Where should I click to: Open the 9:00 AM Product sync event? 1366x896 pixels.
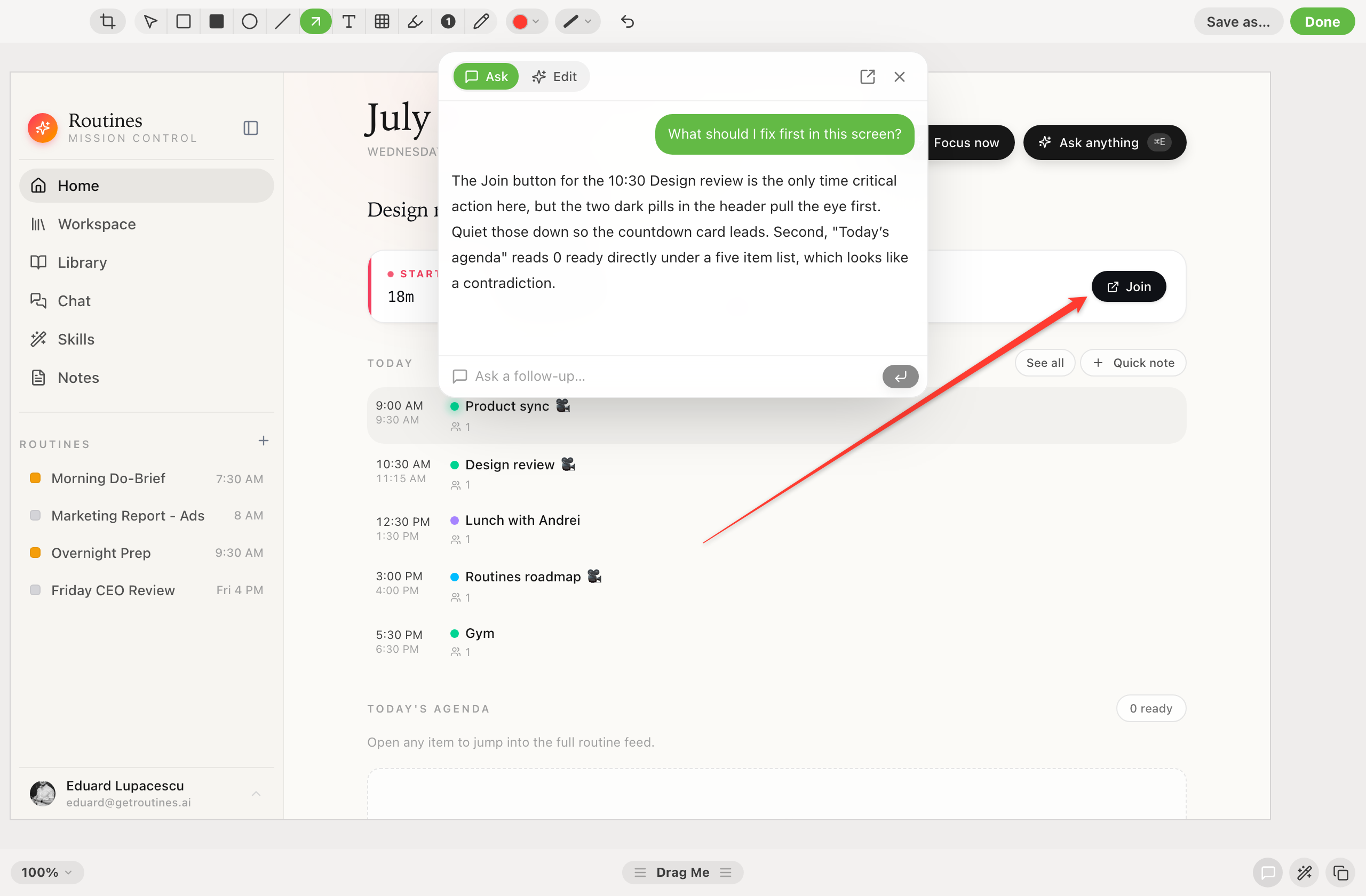tap(776, 415)
